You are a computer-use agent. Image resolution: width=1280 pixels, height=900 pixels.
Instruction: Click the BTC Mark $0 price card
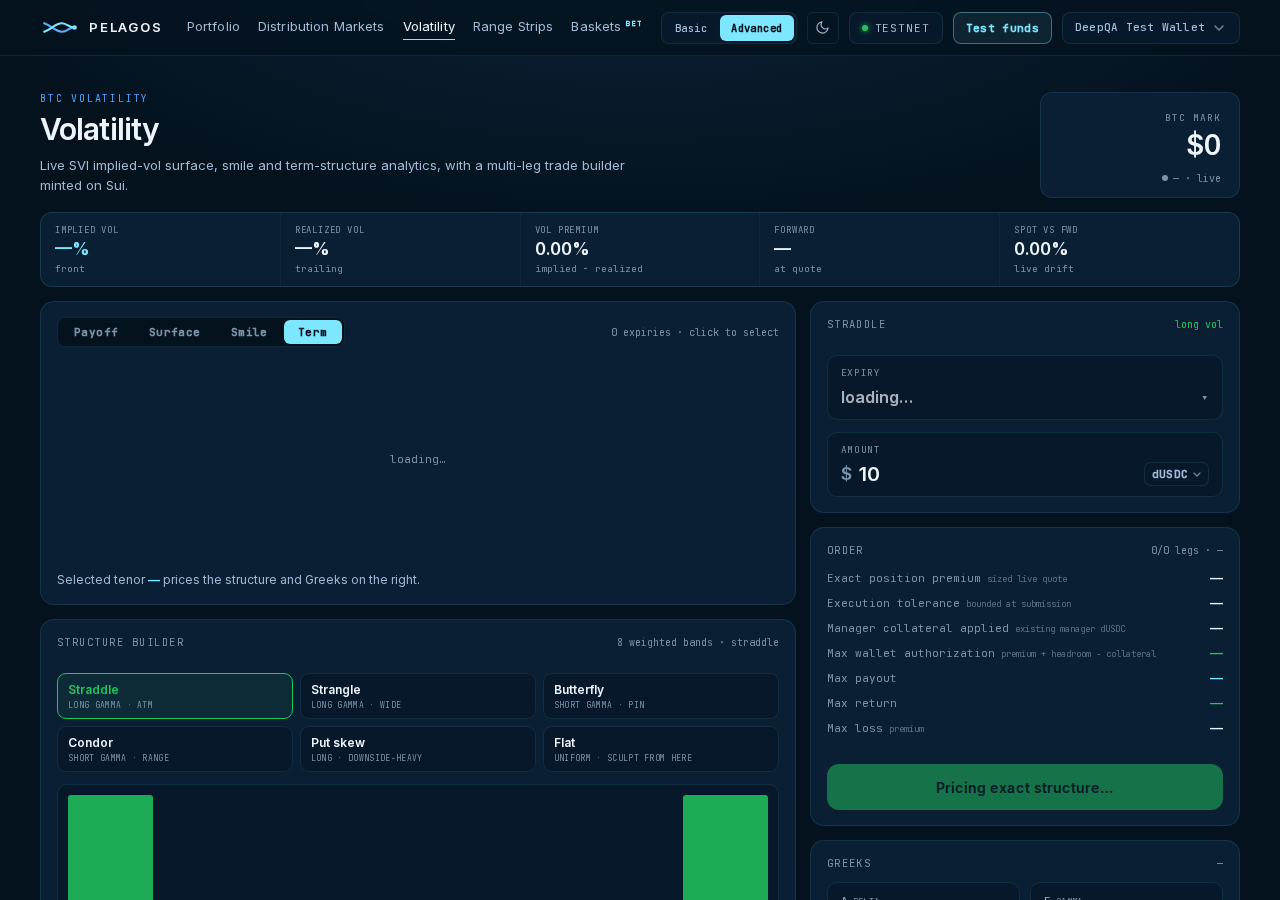[1140, 145]
